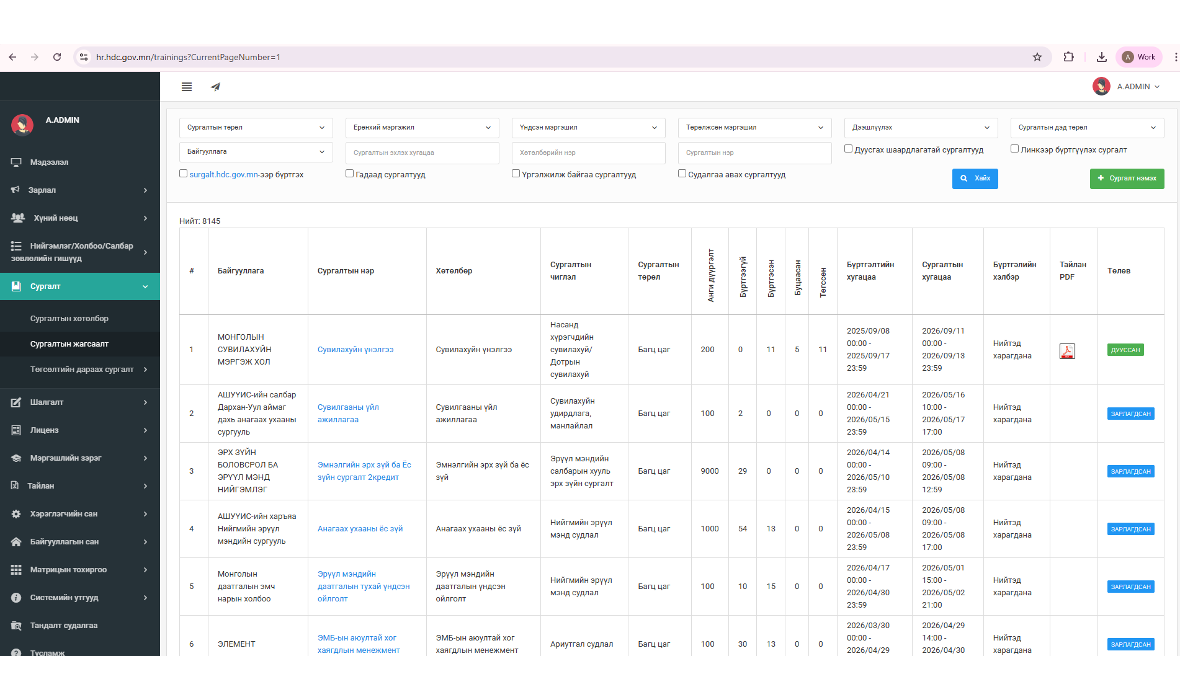Click the Зарлал megaphone icon
Image resolution: width=1180 pixels, height=700 pixels.
(15, 190)
